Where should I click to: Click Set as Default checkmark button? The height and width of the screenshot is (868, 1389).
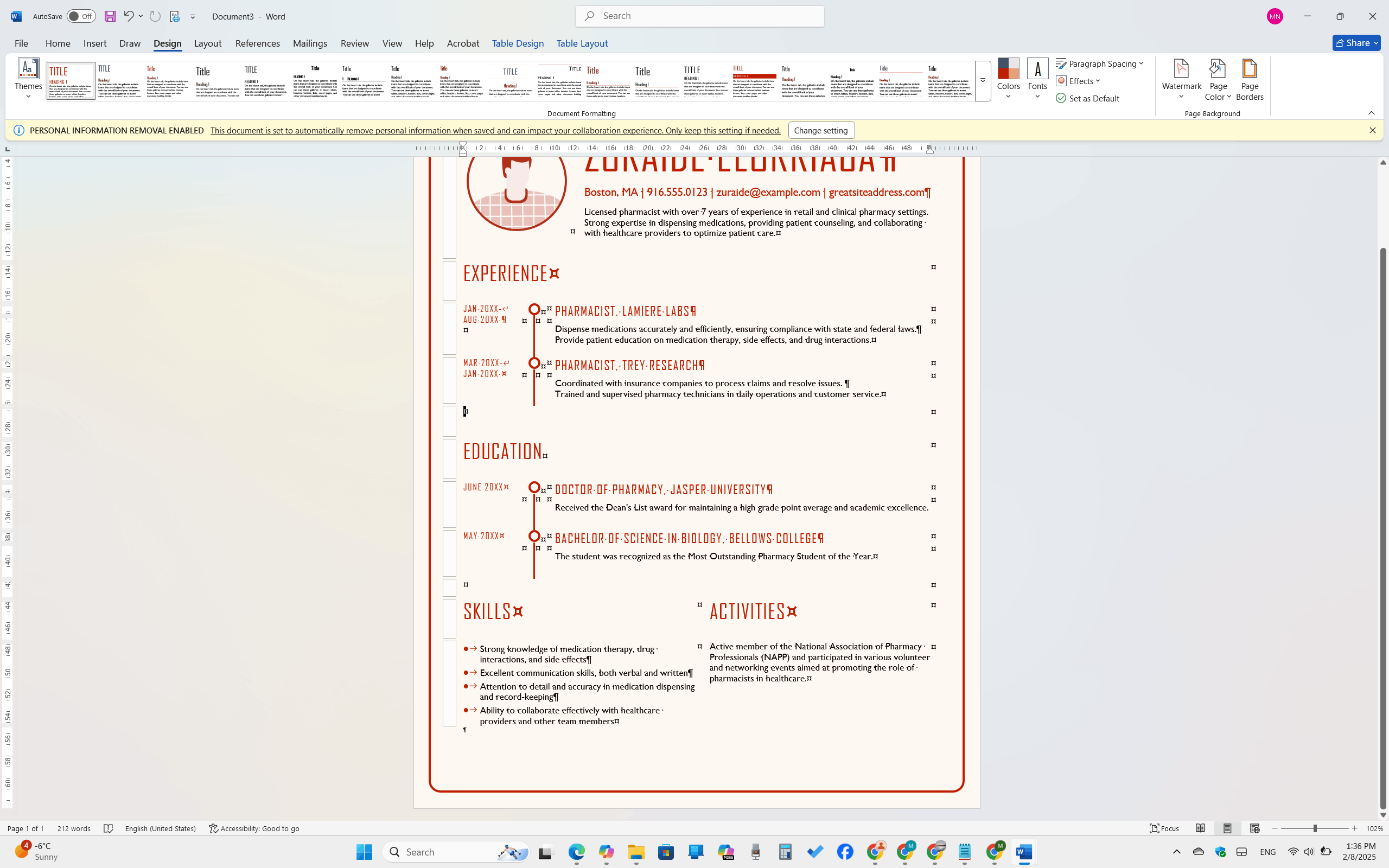1087,98
